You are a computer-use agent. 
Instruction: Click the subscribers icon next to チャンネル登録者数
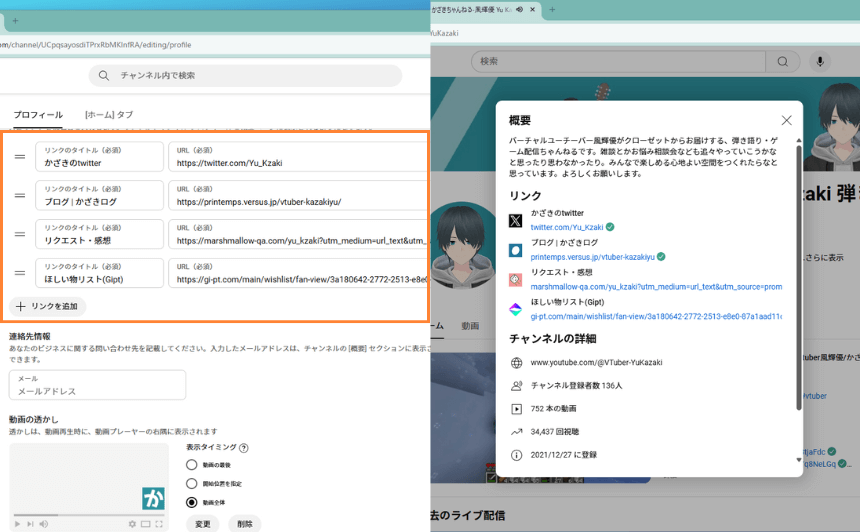pos(516,386)
